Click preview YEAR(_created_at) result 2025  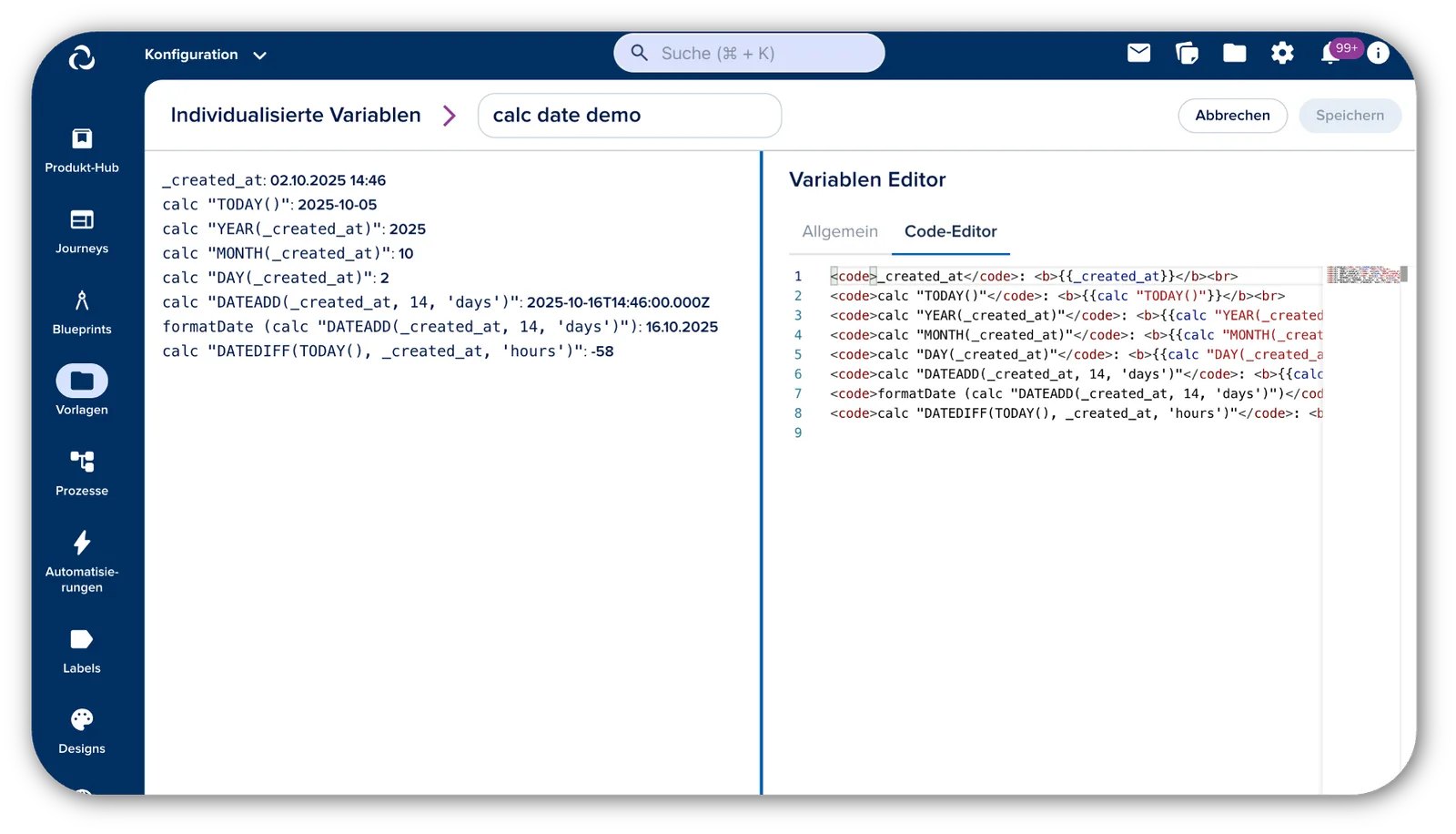(x=408, y=229)
